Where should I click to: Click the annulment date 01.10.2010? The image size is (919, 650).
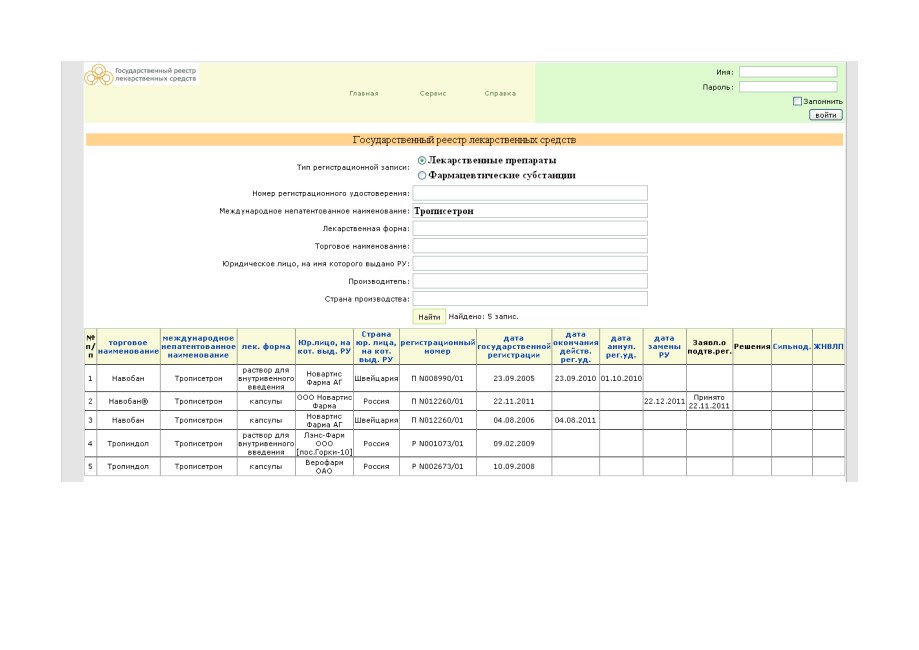tap(621, 379)
